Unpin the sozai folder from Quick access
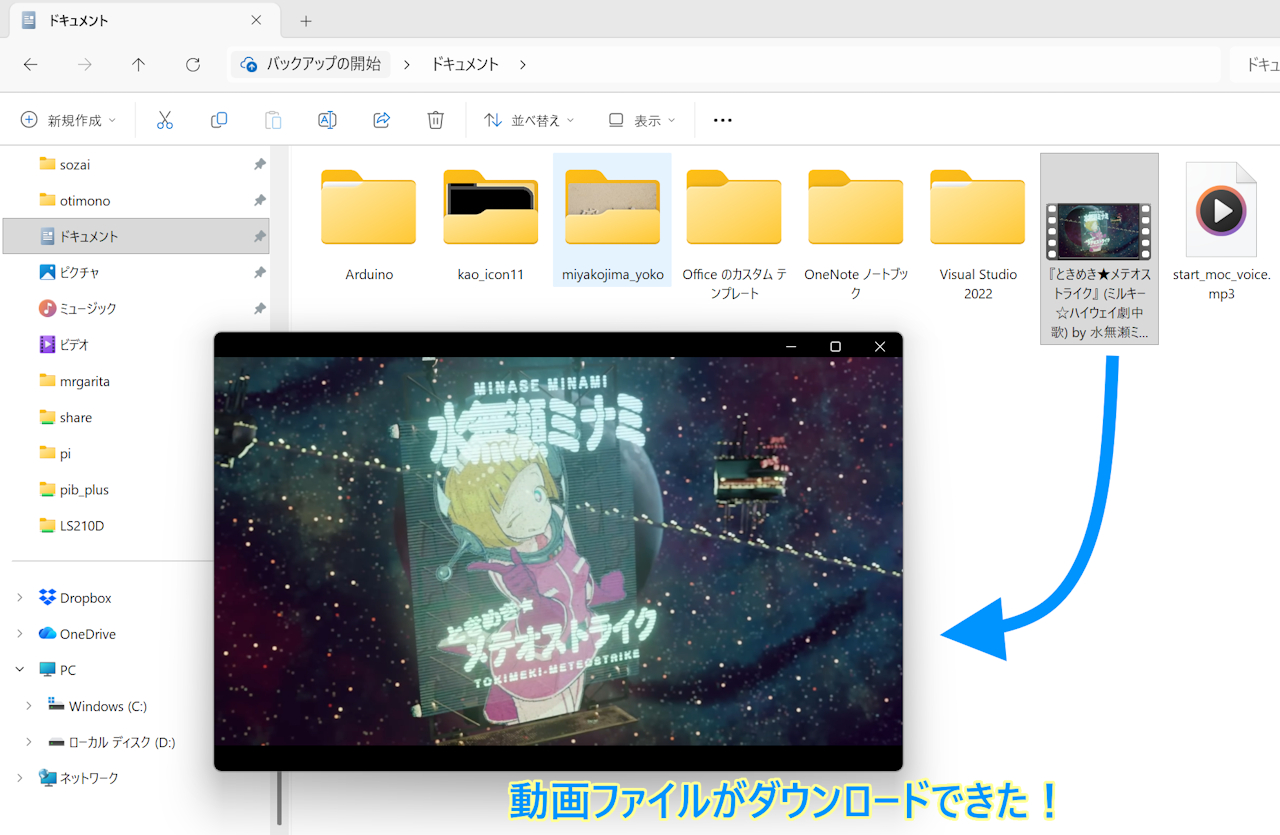Viewport: 1280px width, 835px height. pos(259,164)
